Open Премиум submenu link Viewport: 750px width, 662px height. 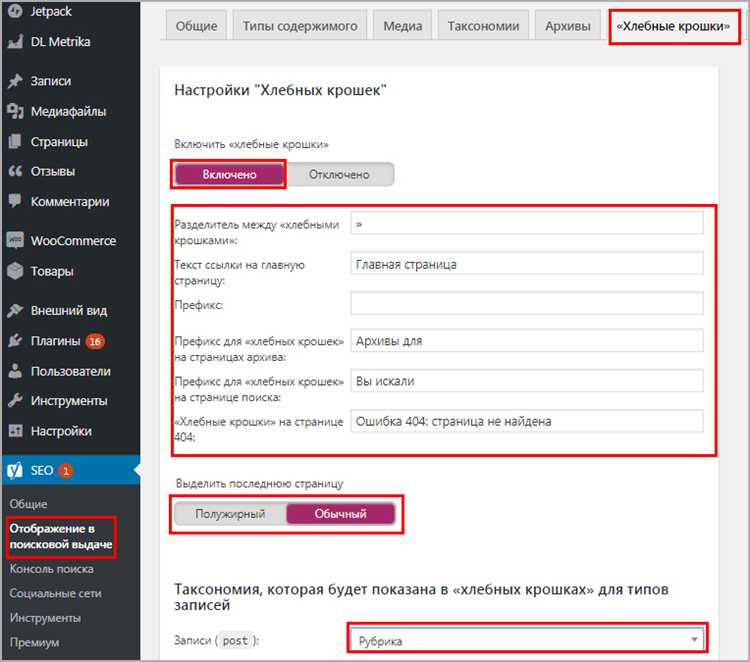click(34, 642)
